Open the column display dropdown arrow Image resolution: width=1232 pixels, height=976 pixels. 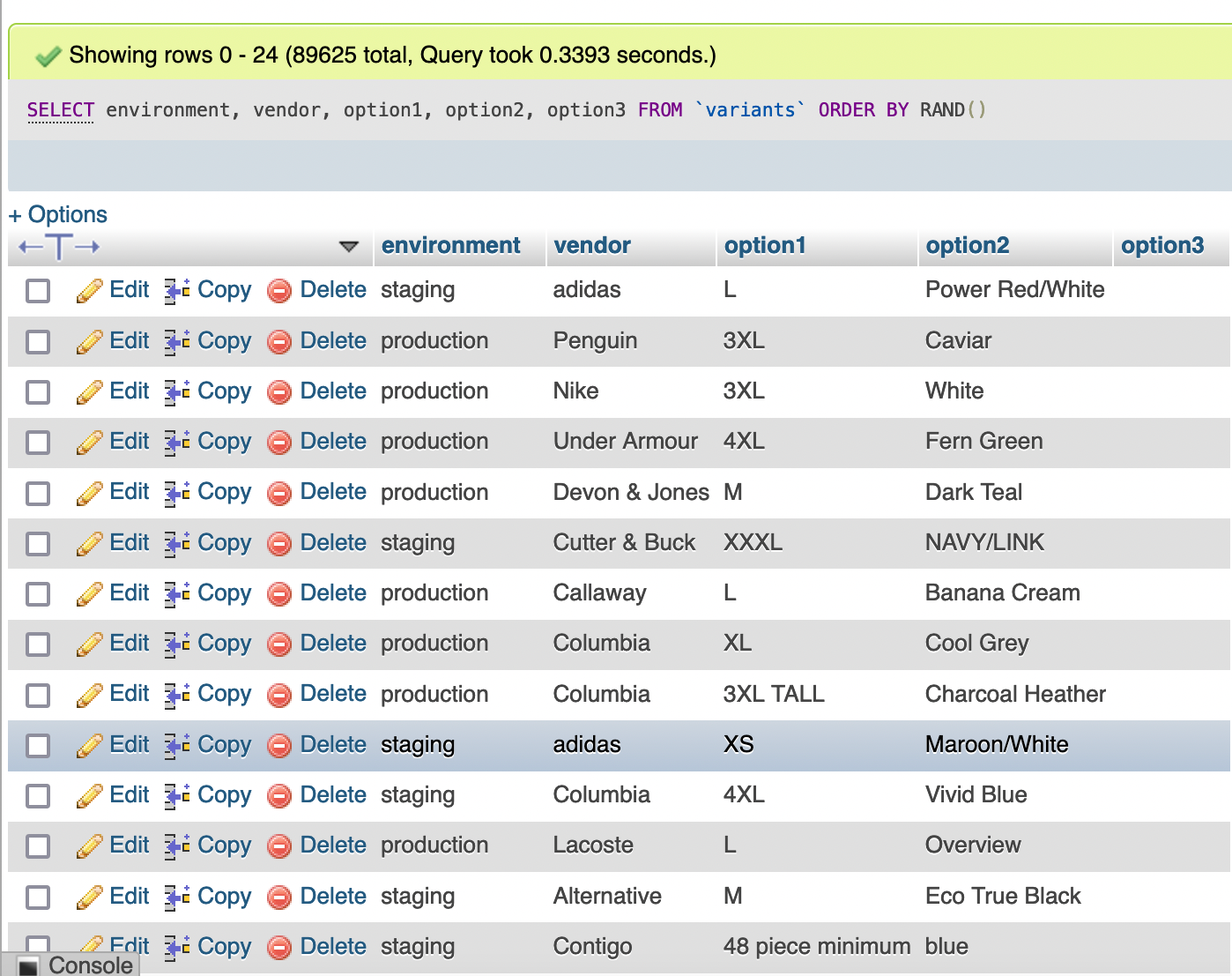tap(349, 246)
